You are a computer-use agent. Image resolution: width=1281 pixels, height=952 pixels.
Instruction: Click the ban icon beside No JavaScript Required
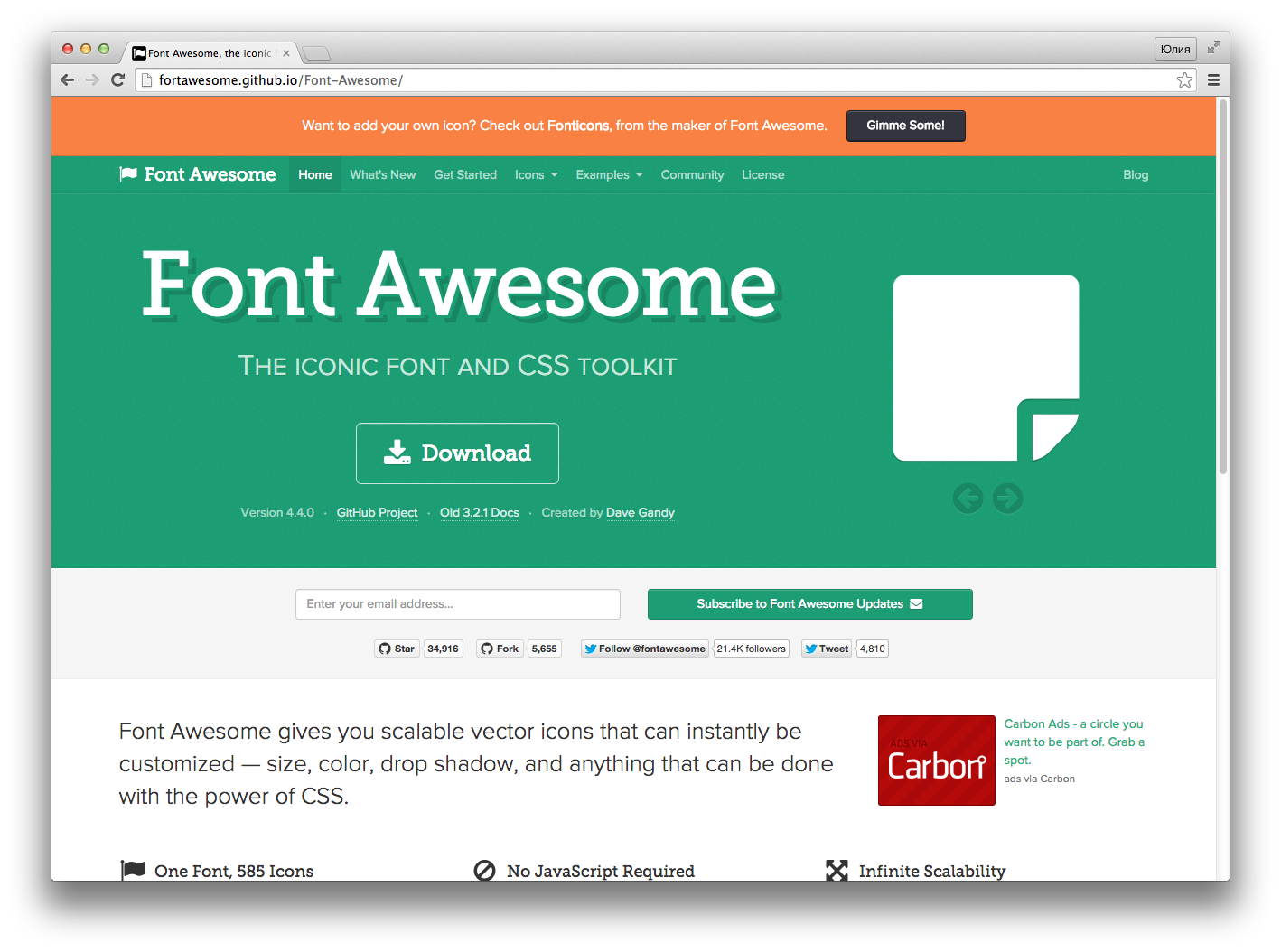pyautogui.click(x=484, y=871)
